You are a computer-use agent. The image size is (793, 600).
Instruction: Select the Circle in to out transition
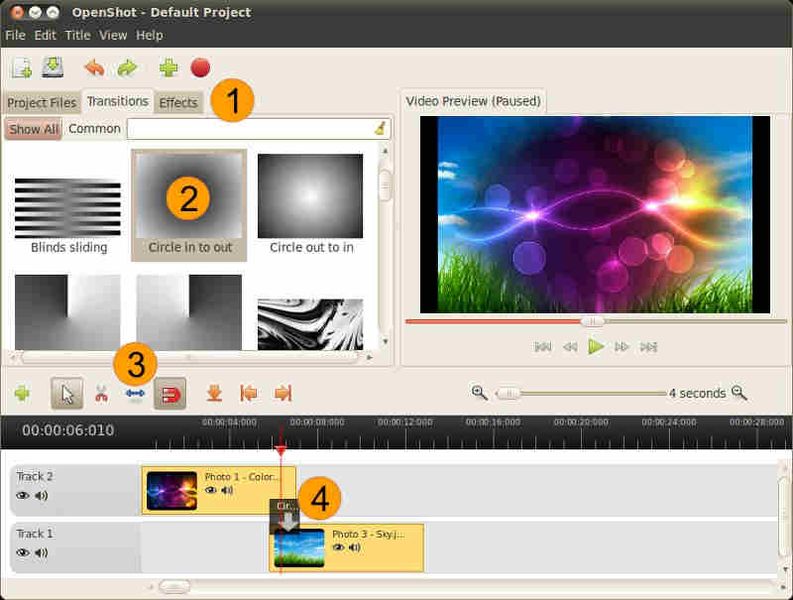pos(189,205)
